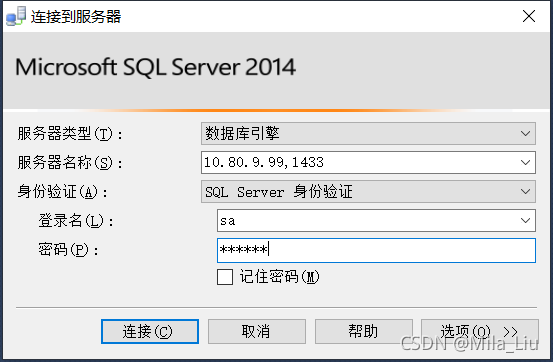The width and height of the screenshot is (553, 362).
Task: Open the 服务器类型 dropdown showing 数据库引擎
Action: point(368,133)
